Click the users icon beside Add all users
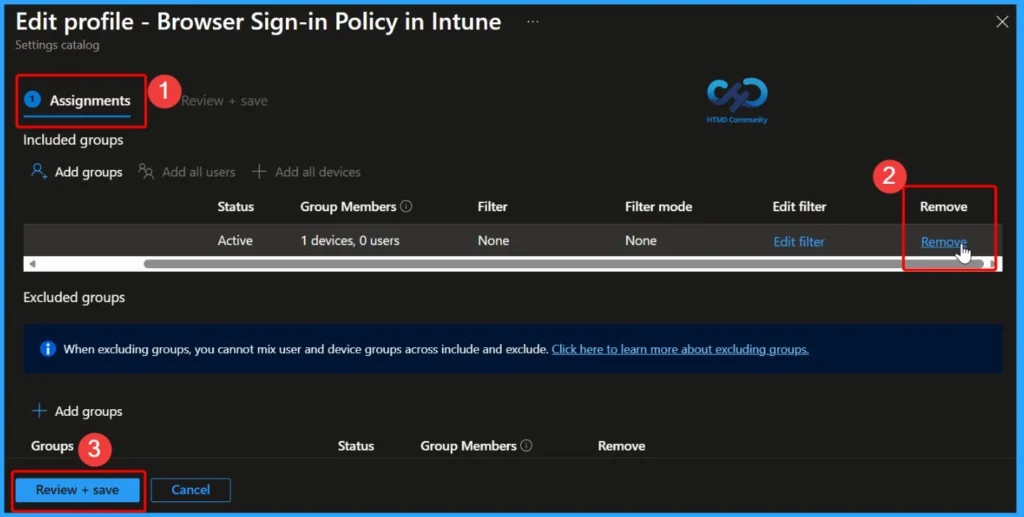The height and width of the screenshot is (517, 1024). tap(146, 172)
